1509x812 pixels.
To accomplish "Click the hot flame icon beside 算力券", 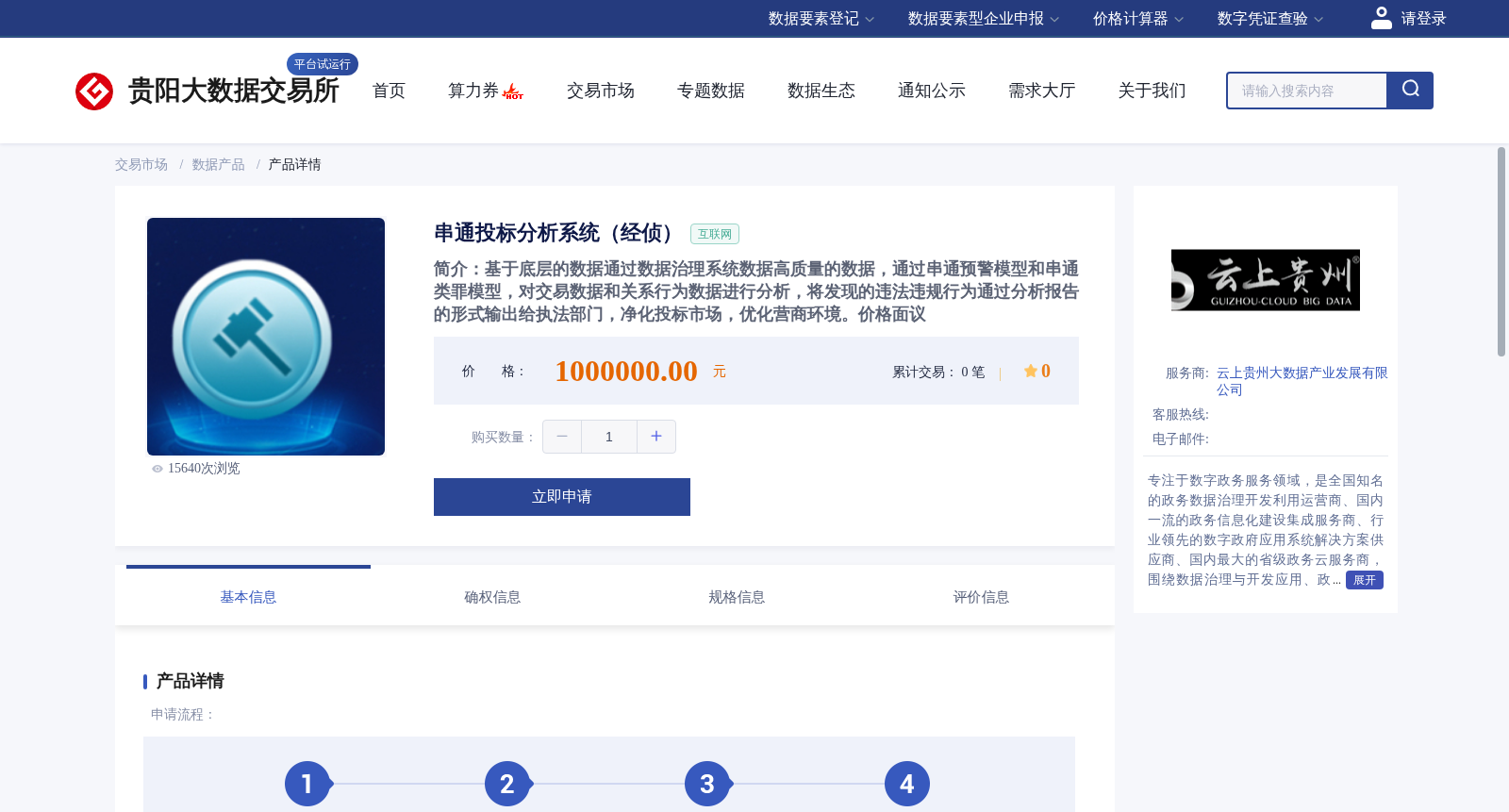I will click(x=513, y=91).
